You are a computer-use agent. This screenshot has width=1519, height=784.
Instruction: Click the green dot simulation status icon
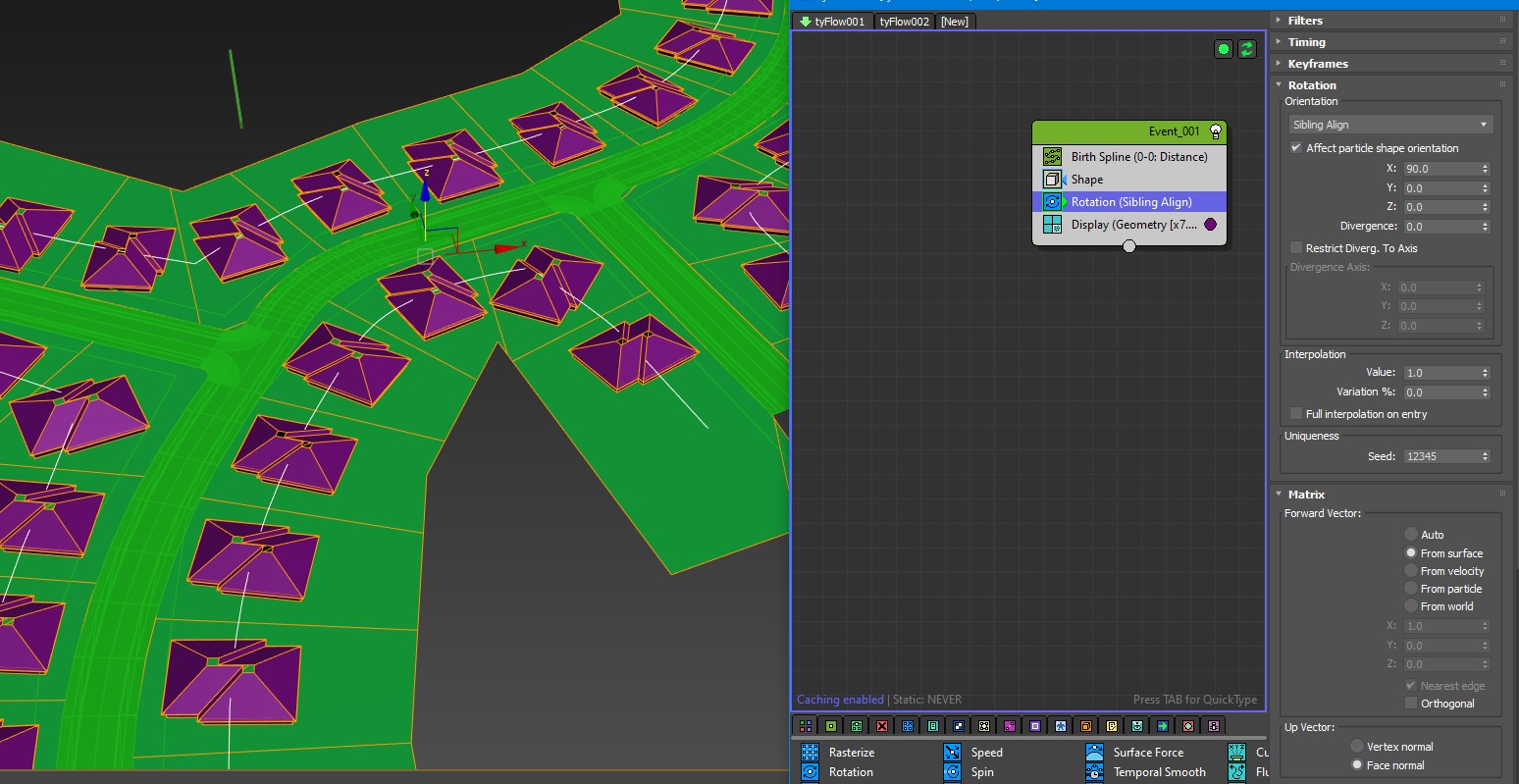pyautogui.click(x=1224, y=49)
